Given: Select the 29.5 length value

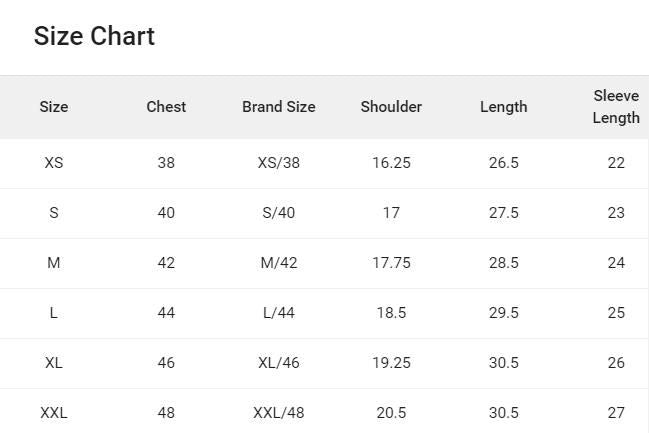Looking at the screenshot, I should tap(503, 313).
